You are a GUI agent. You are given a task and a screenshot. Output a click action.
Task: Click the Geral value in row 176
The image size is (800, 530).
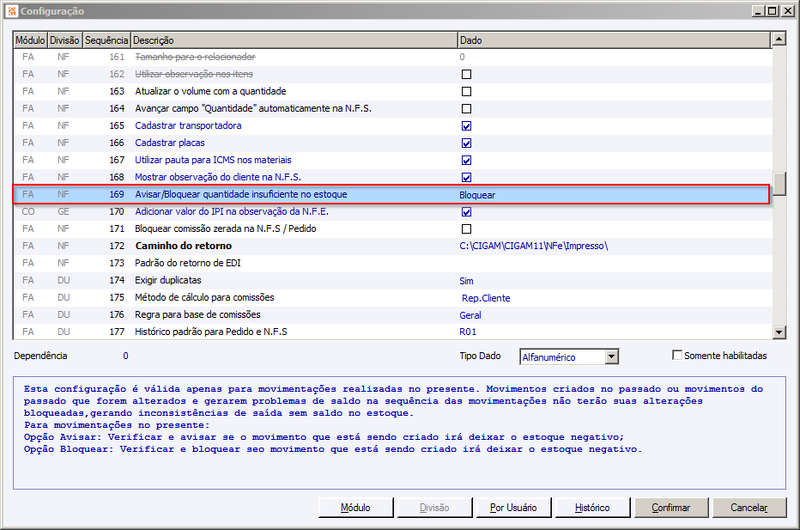pyautogui.click(x=470, y=315)
